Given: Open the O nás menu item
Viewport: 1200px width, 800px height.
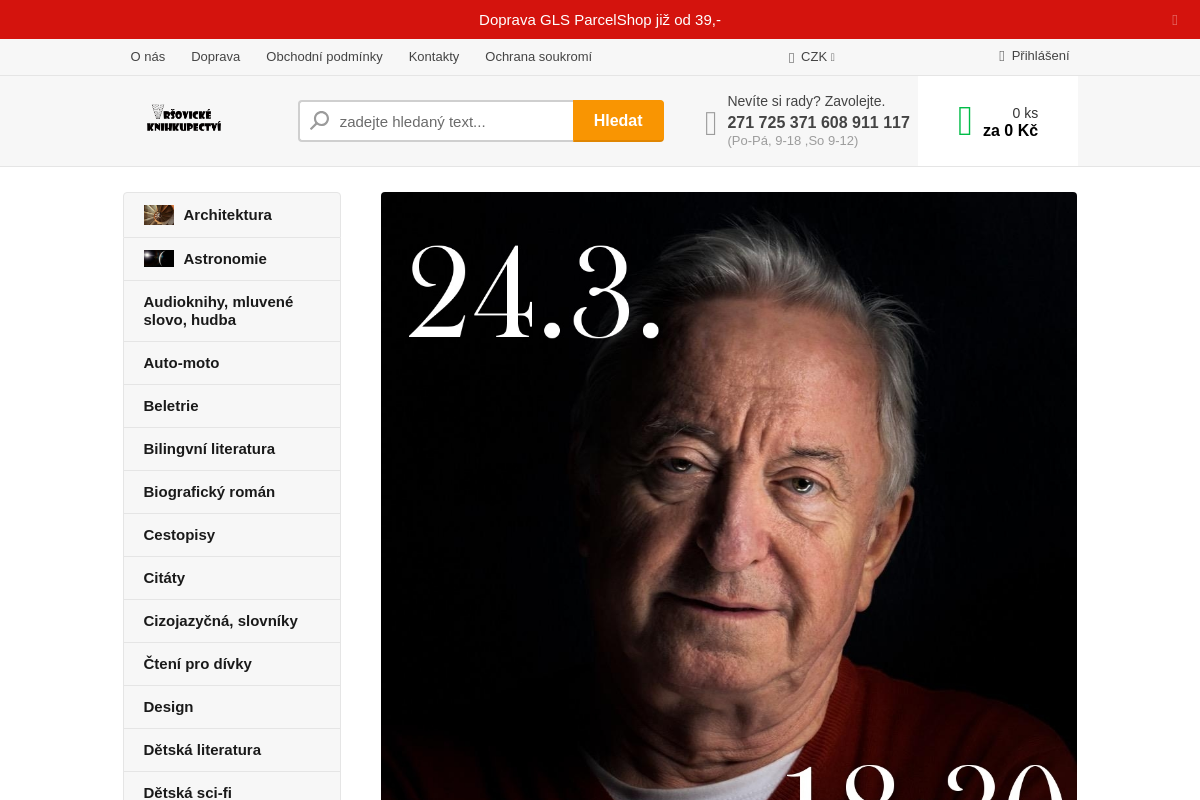Looking at the screenshot, I should pyautogui.click(x=147, y=57).
